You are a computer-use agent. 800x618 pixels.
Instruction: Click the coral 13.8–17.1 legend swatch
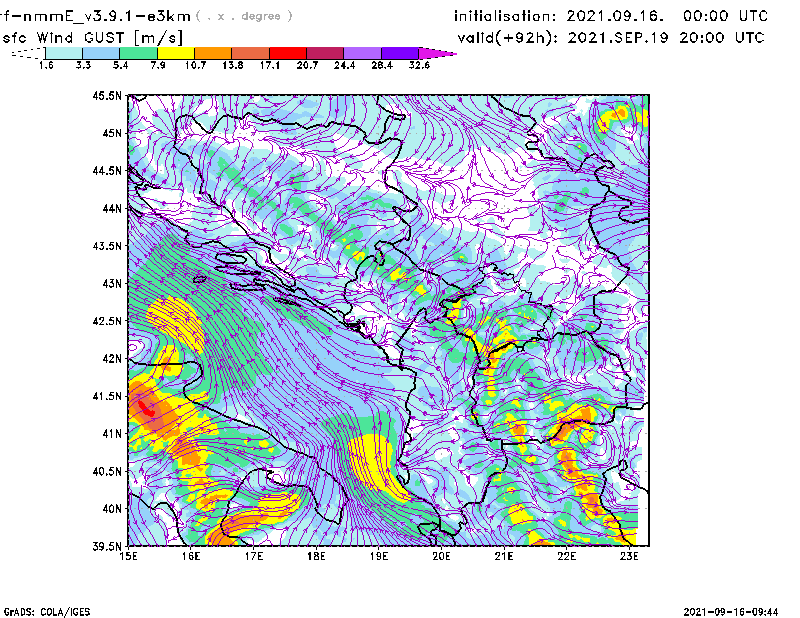click(251, 53)
